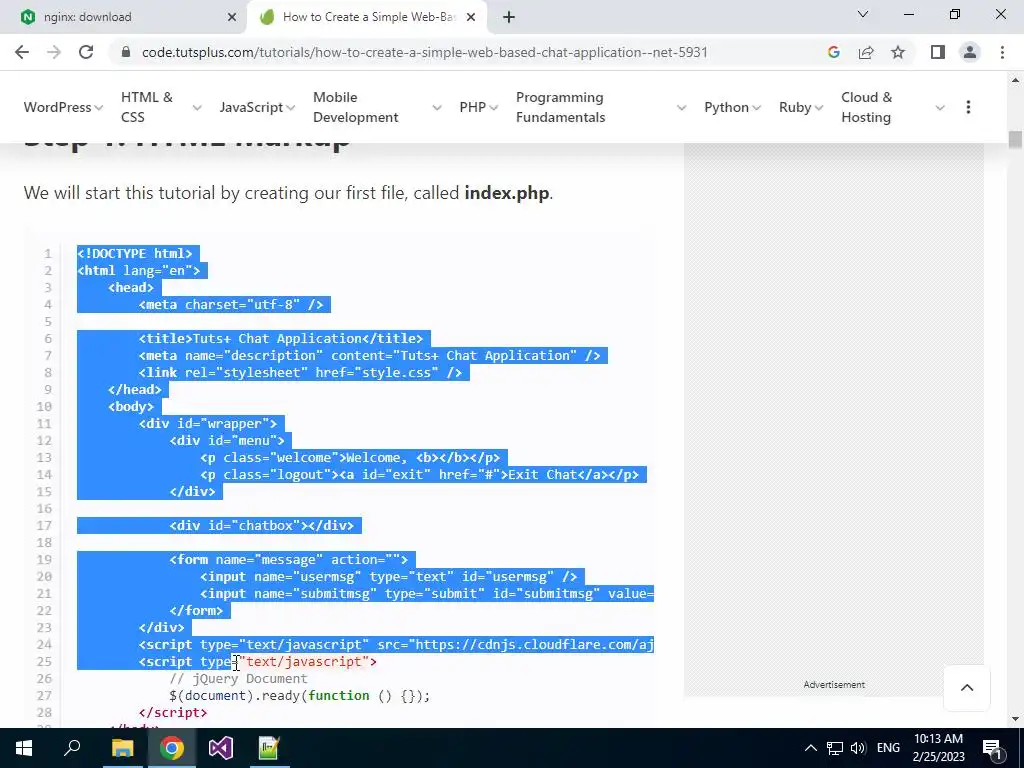Open network status tray icon
This screenshot has height=768, width=1024.
(835, 748)
